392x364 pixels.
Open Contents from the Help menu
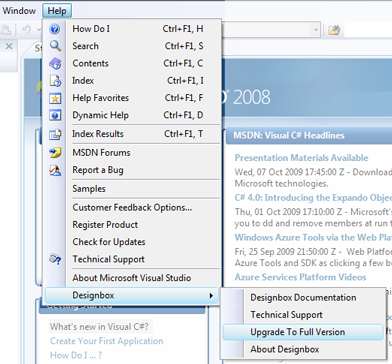click(132, 63)
